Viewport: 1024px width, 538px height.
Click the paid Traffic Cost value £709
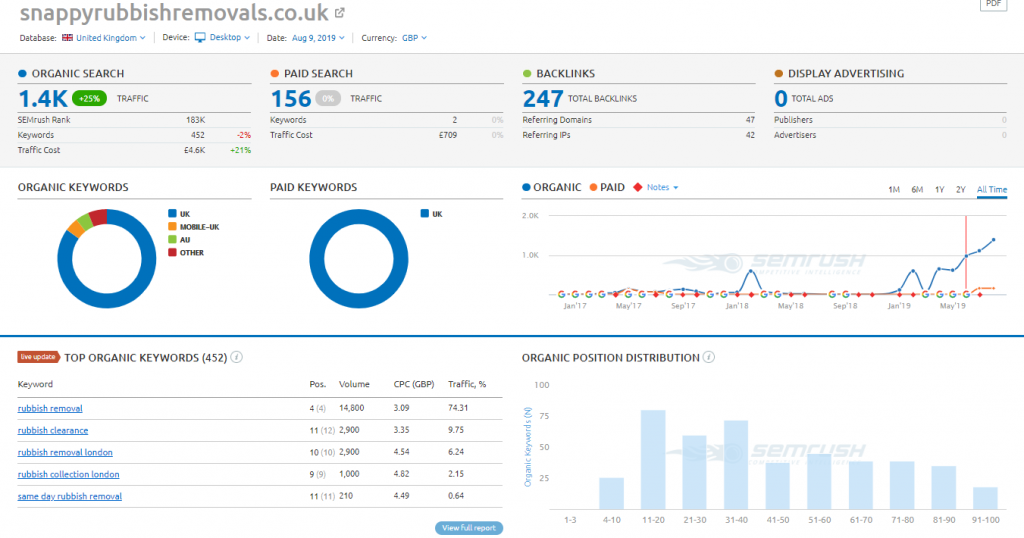(448, 135)
